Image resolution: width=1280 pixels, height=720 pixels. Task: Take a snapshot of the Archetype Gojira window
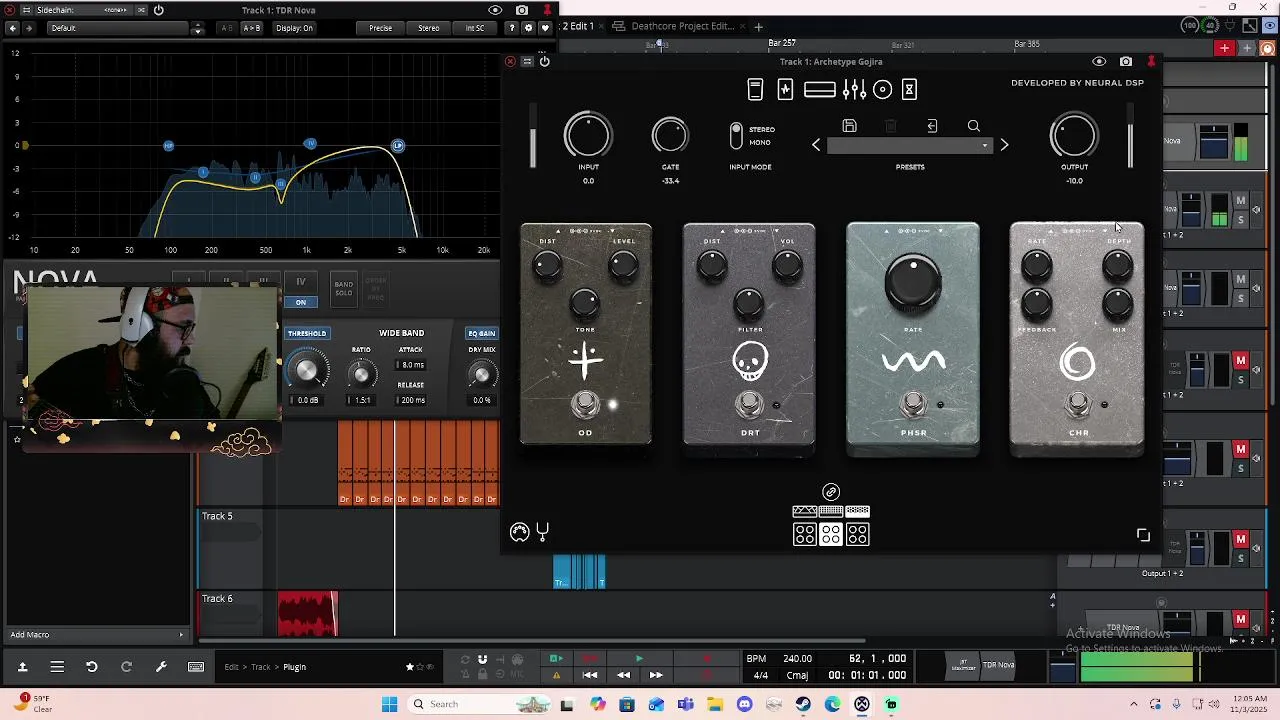click(1126, 62)
